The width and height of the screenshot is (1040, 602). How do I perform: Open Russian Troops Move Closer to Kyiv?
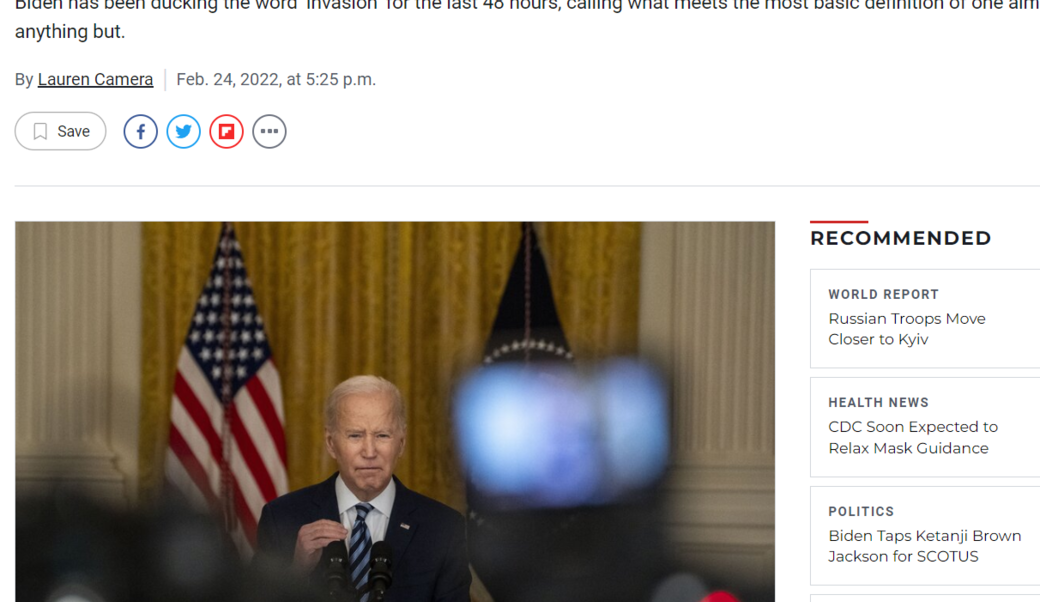pos(907,329)
